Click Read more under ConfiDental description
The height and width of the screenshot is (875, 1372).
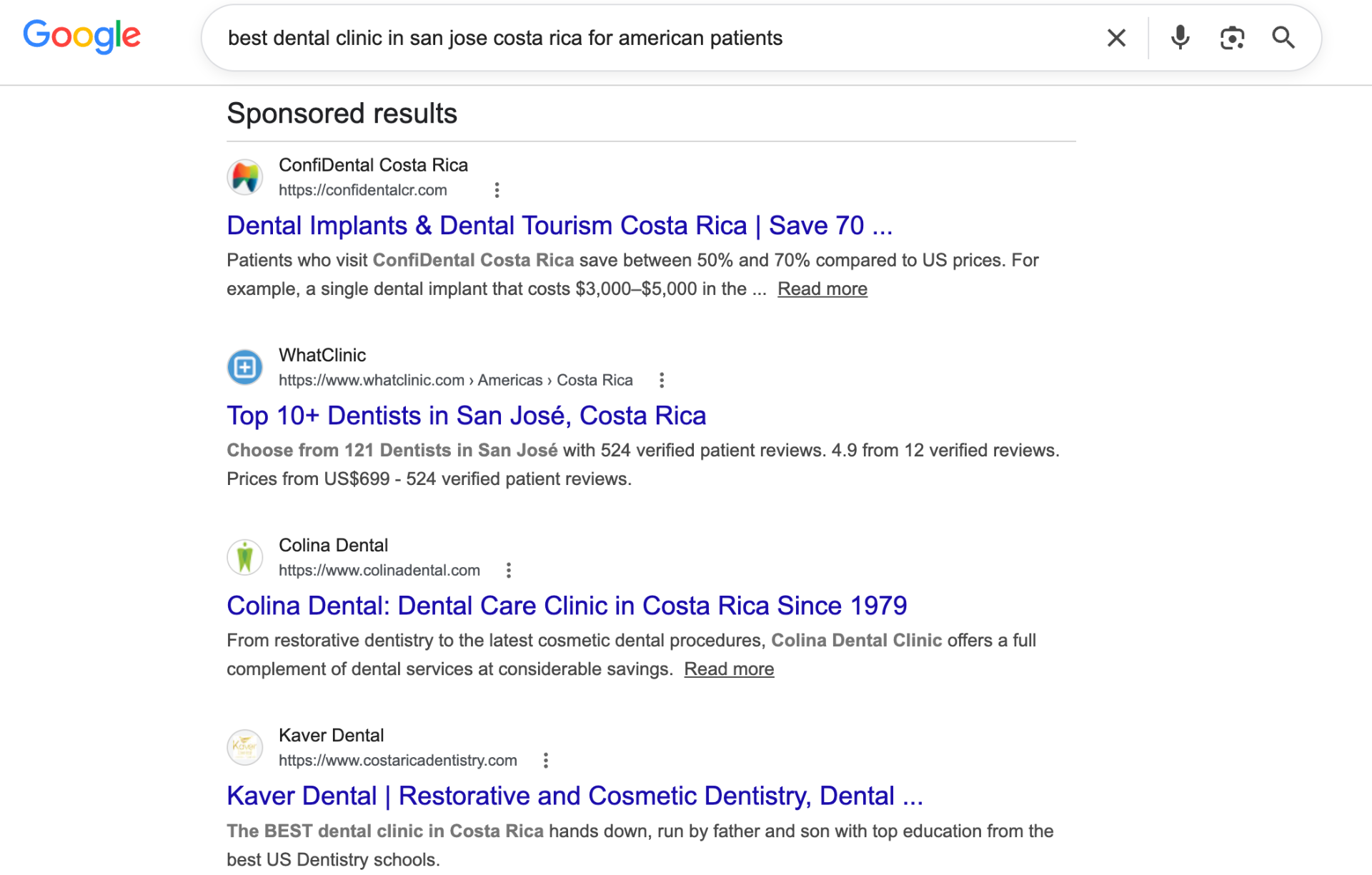822,289
